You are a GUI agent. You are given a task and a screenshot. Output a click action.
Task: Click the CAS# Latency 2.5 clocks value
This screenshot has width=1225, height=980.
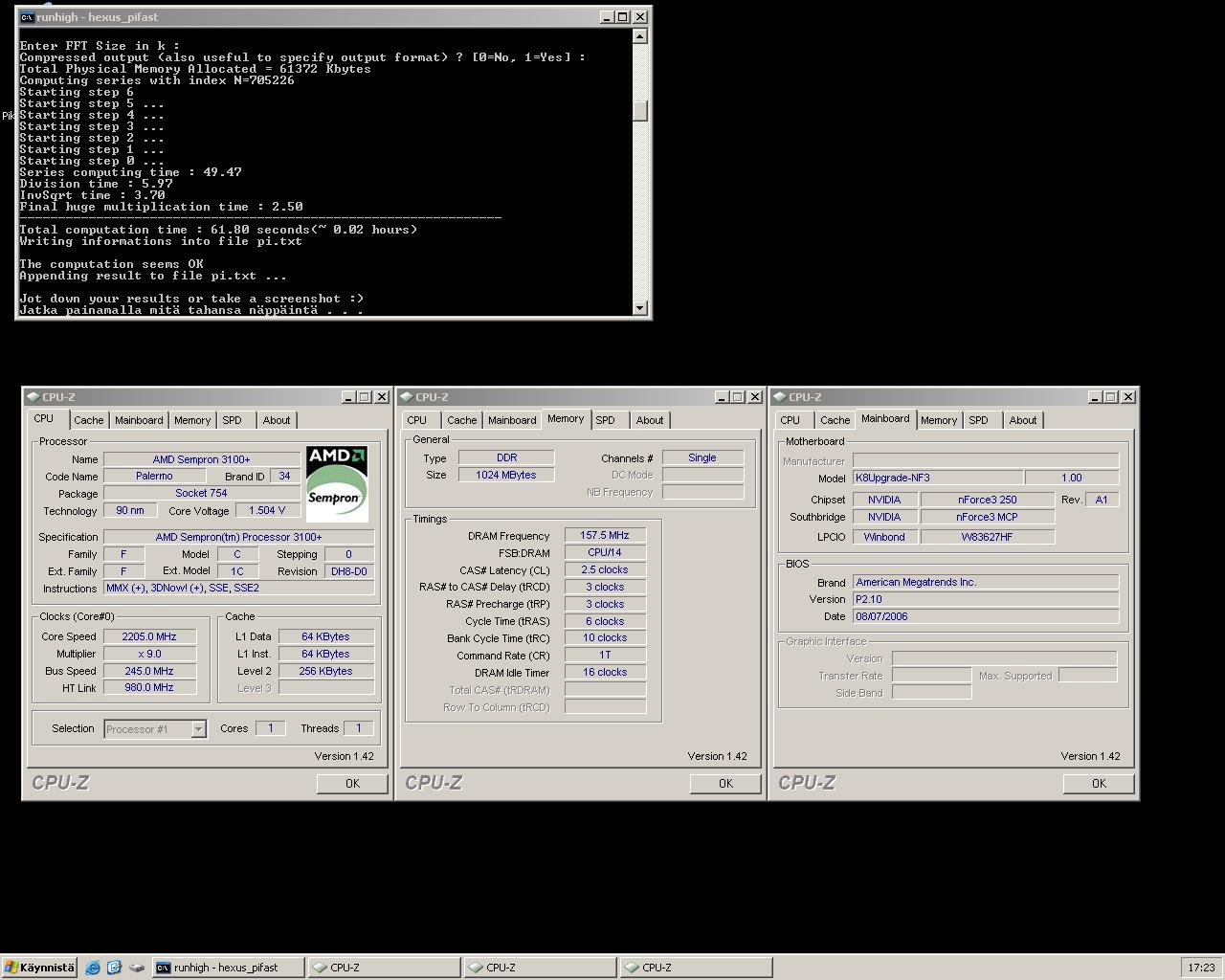[x=605, y=569]
